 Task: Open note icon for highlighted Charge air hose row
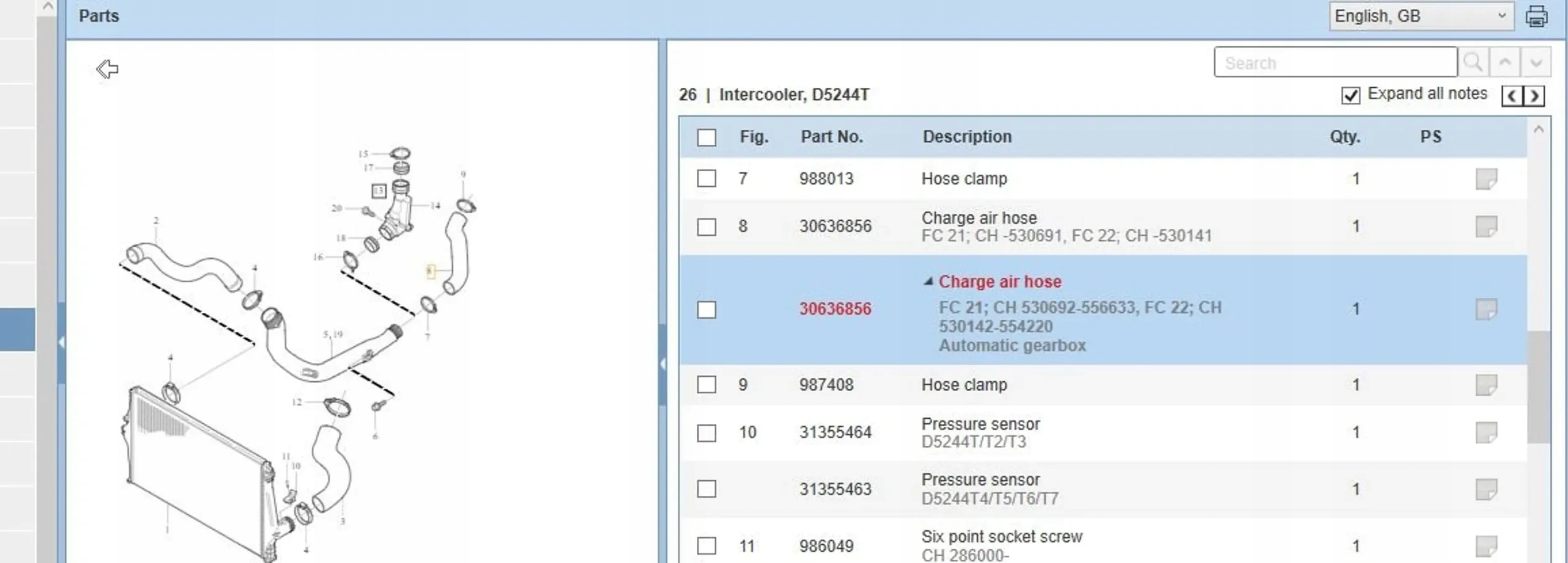click(1486, 309)
